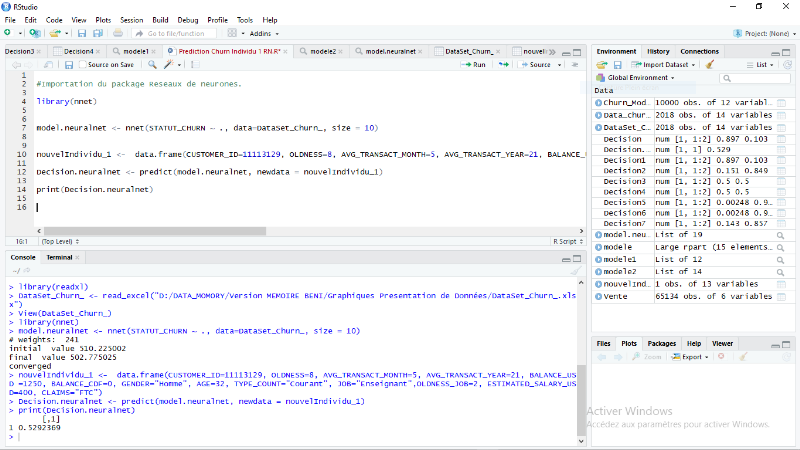Viewport: 800px width, 450px height.
Task: Click the code tools magic wand icon
Action: pos(170,64)
